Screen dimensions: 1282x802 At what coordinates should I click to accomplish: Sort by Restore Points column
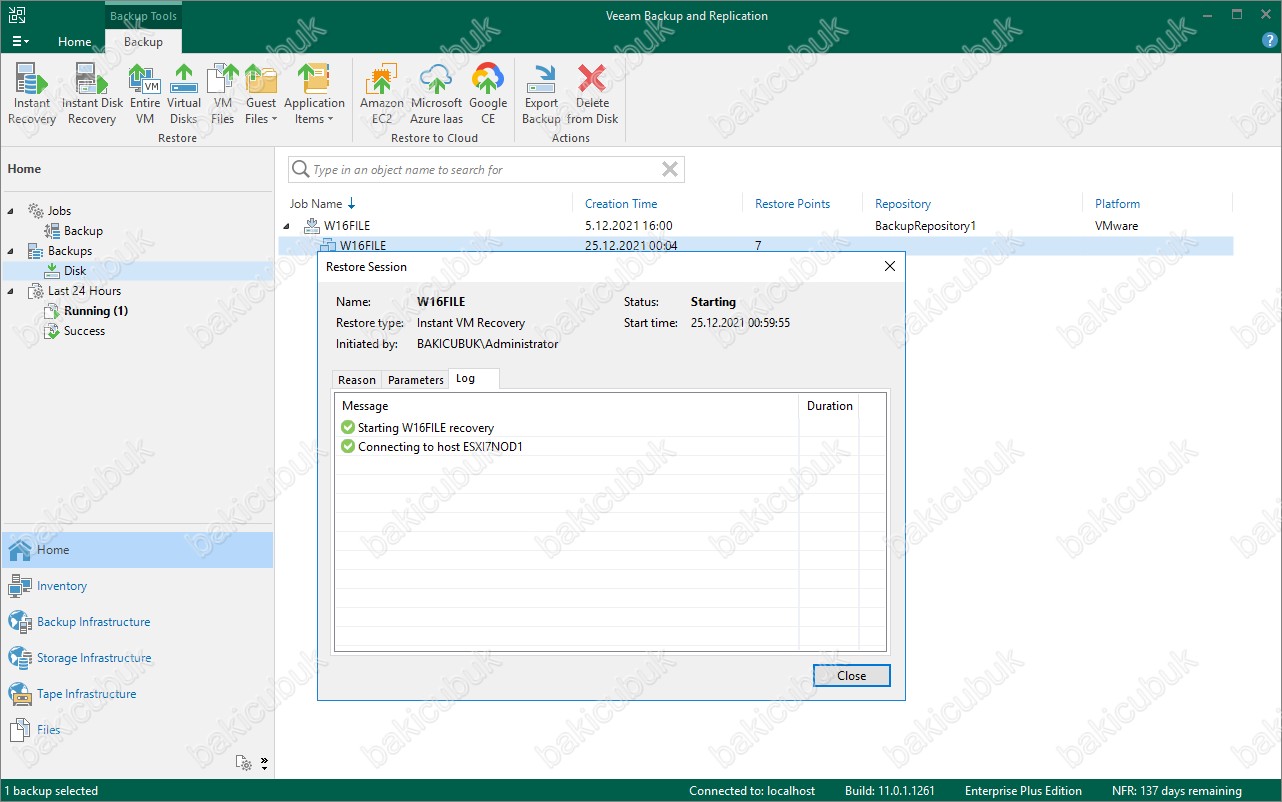(x=792, y=204)
